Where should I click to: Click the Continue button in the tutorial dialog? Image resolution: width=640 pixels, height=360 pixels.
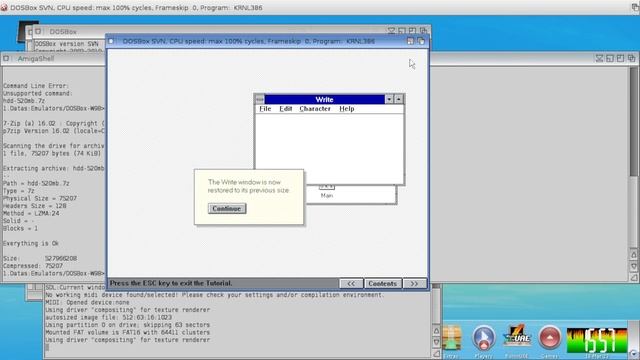click(227, 209)
